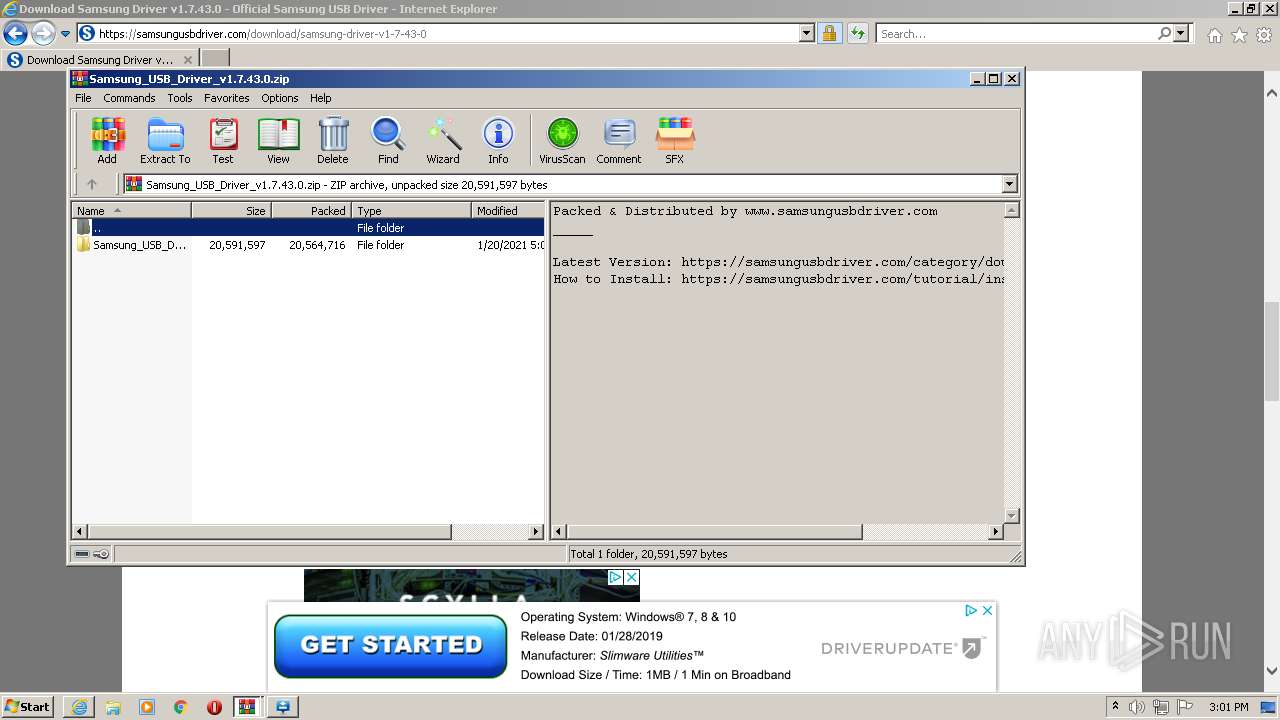
Task: Click the web page vertical scrollbar thumb
Action: coord(1272,351)
